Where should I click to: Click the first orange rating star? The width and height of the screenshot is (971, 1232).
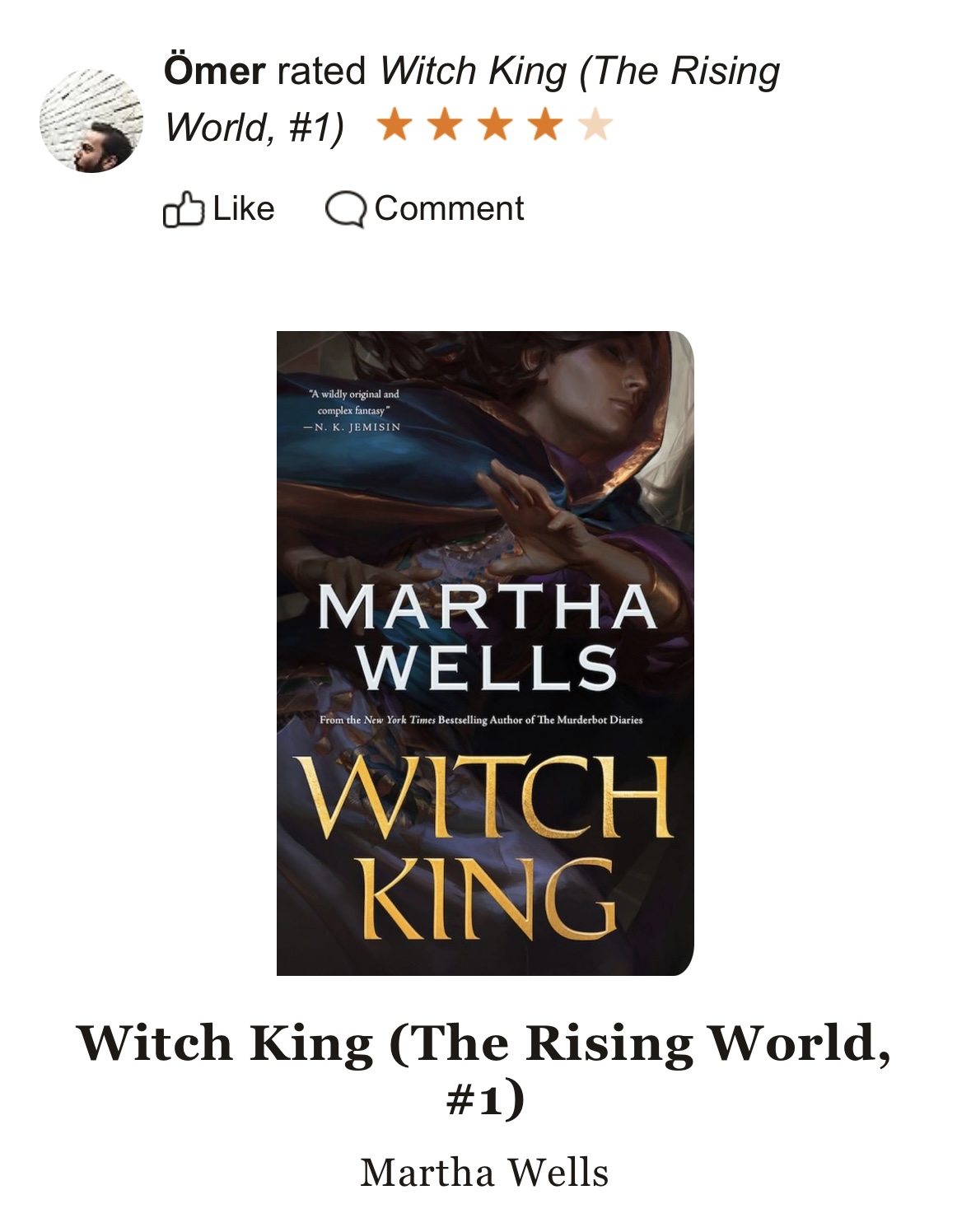pos(395,126)
